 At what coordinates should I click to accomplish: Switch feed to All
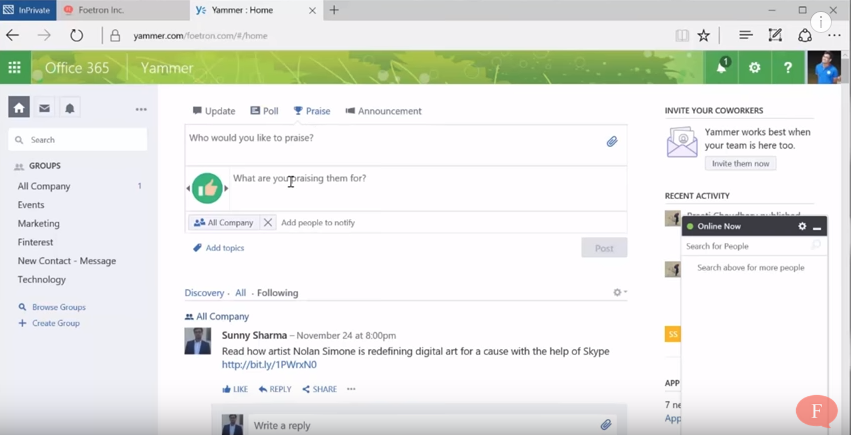click(x=240, y=293)
